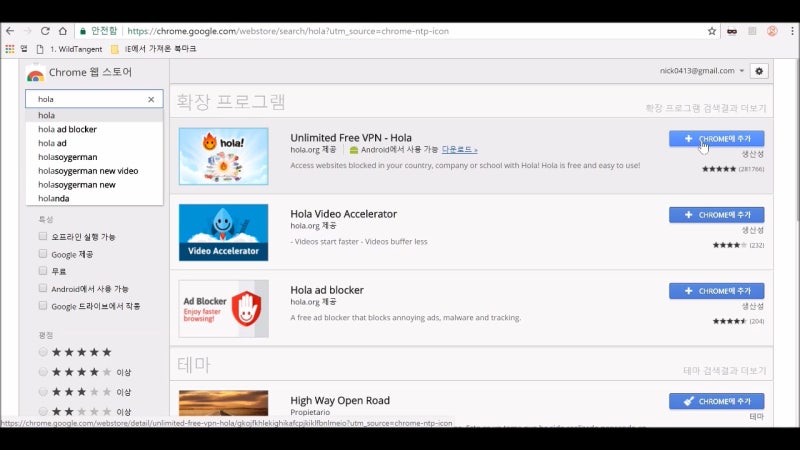Clear the hola search box with X
The height and width of the screenshot is (450, 800).
tap(151, 99)
